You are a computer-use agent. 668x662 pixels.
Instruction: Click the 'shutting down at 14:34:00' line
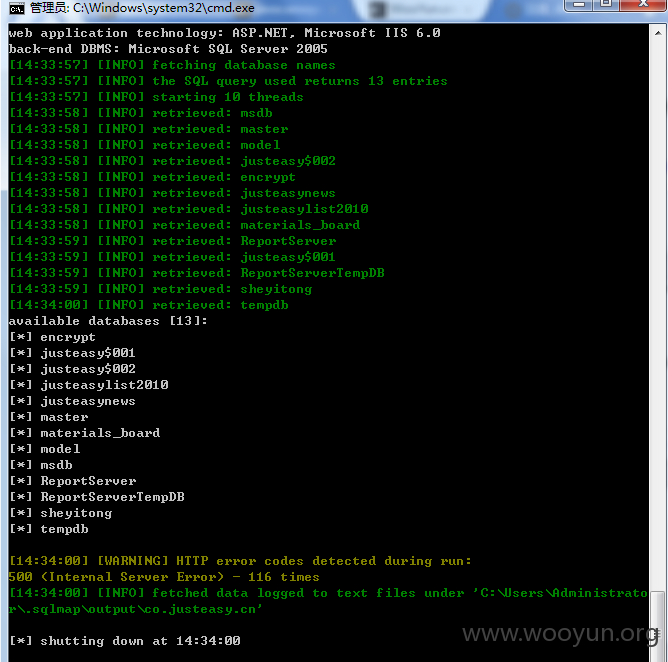point(124,641)
